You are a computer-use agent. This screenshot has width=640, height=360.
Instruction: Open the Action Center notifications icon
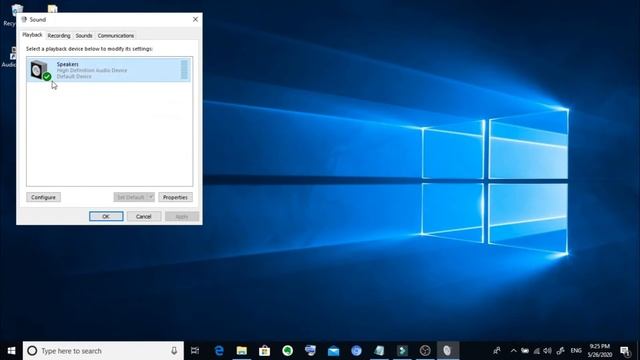click(x=625, y=351)
